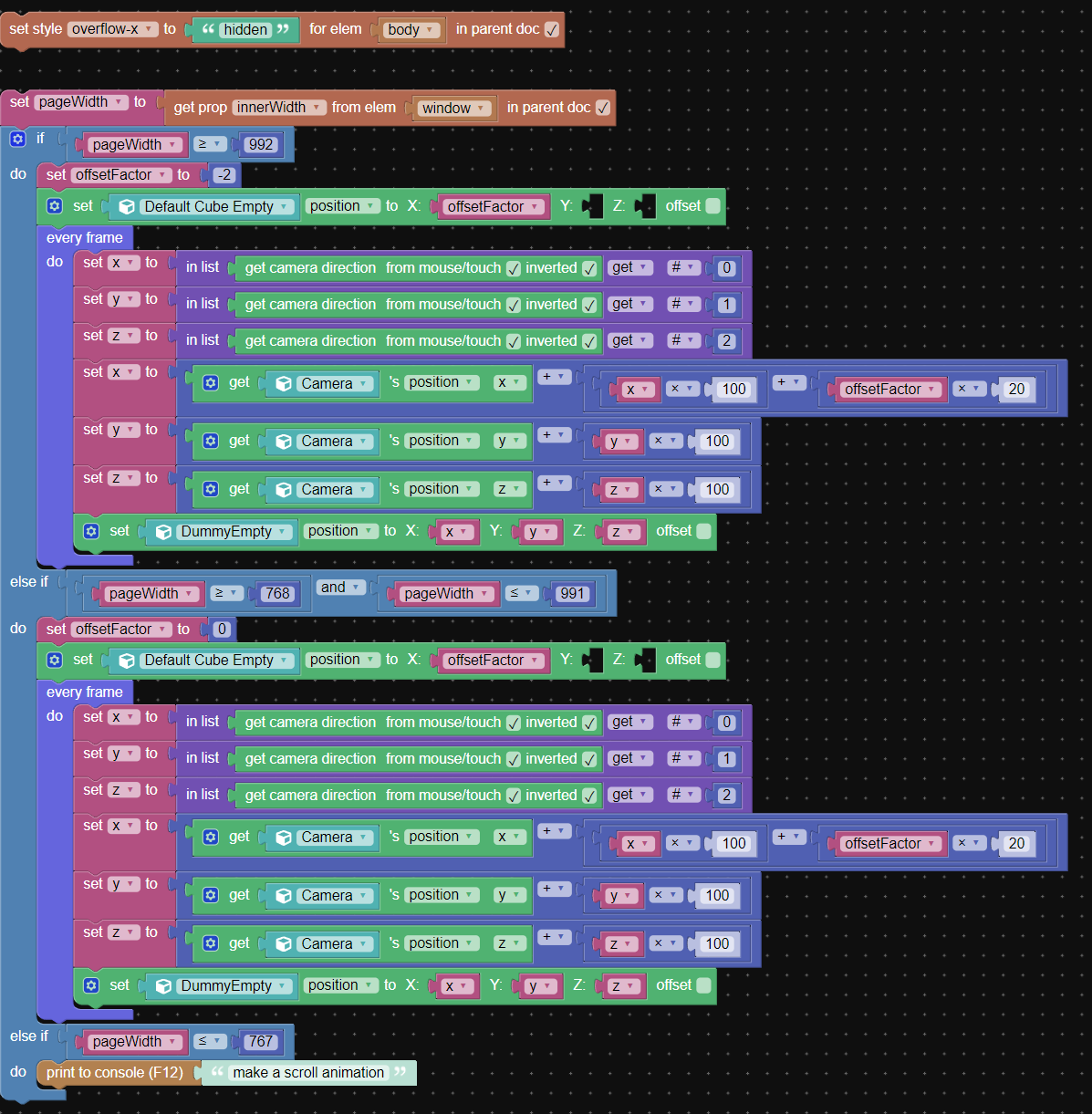The width and height of the screenshot is (1092, 1114).
Task: Select the set style block label
Action: pos(36,29)
